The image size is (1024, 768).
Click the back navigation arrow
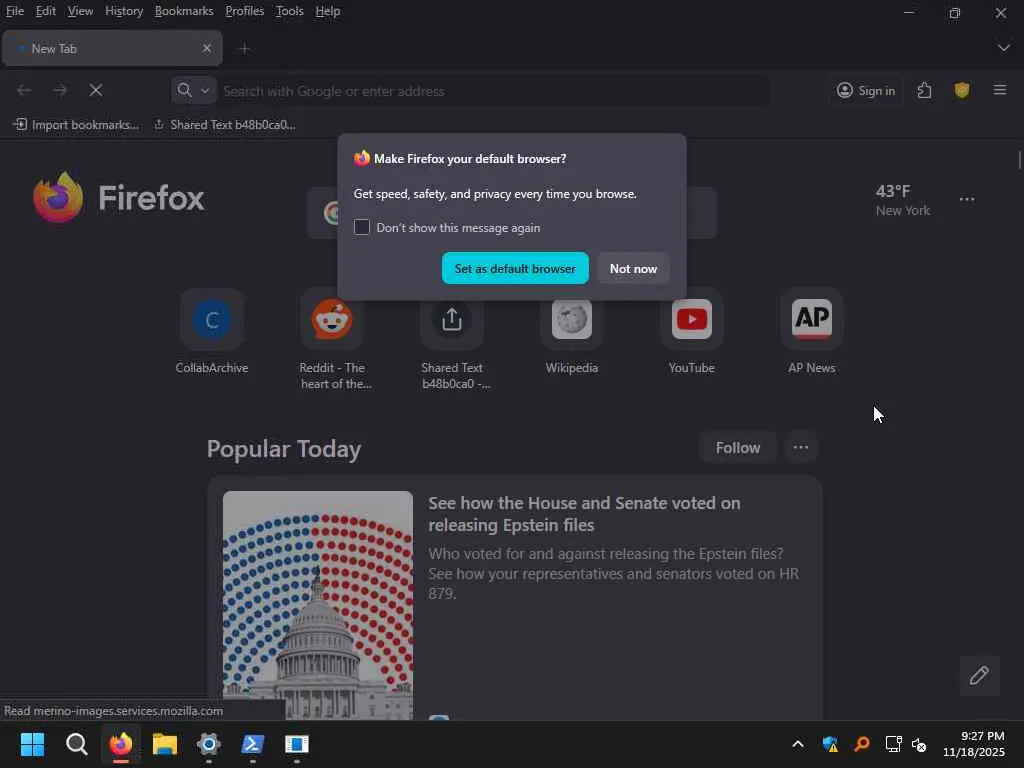pos(24,91)
